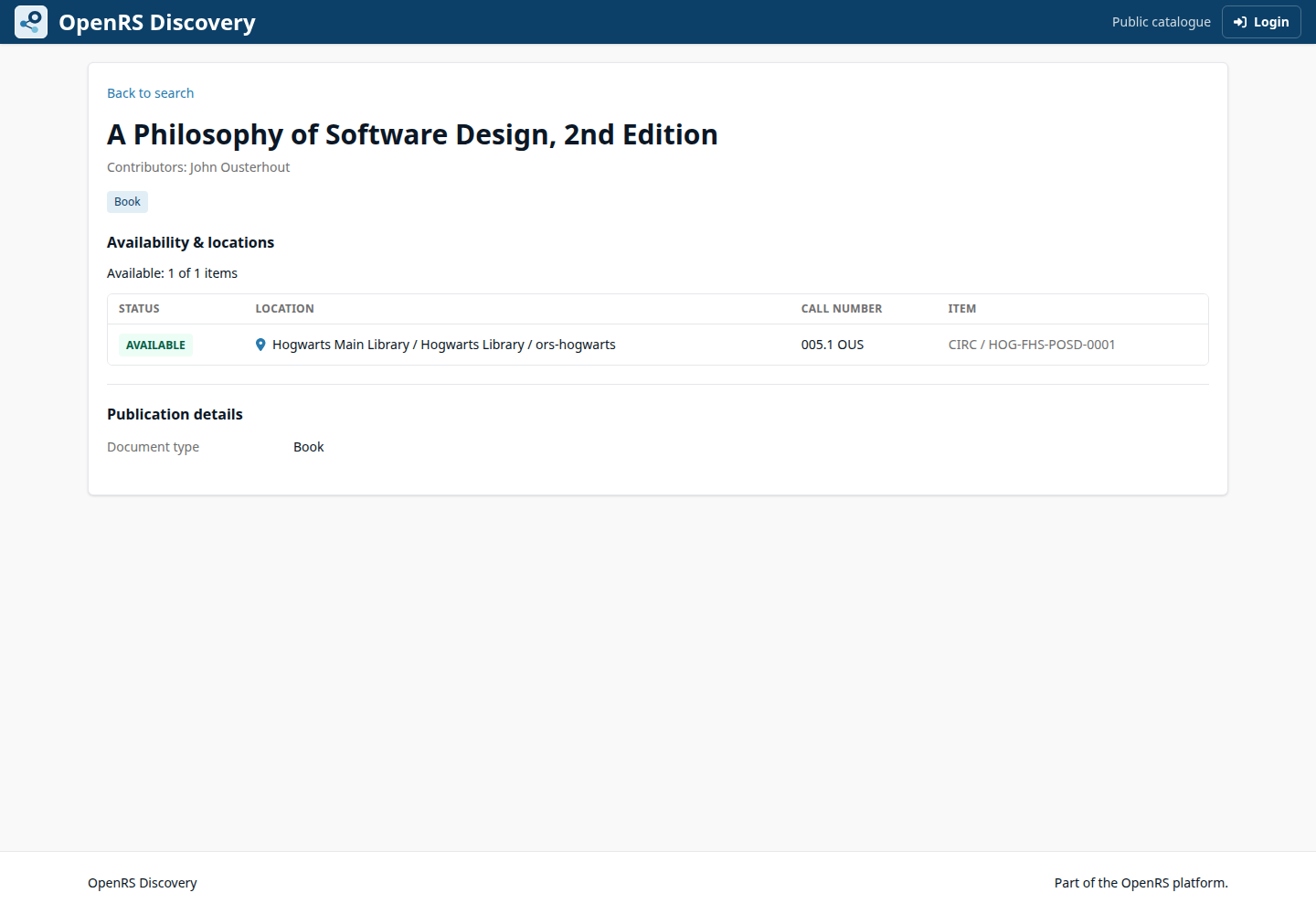
Task: Click Part of the OpenRS platform footer text
Action: click(1141, 883)
